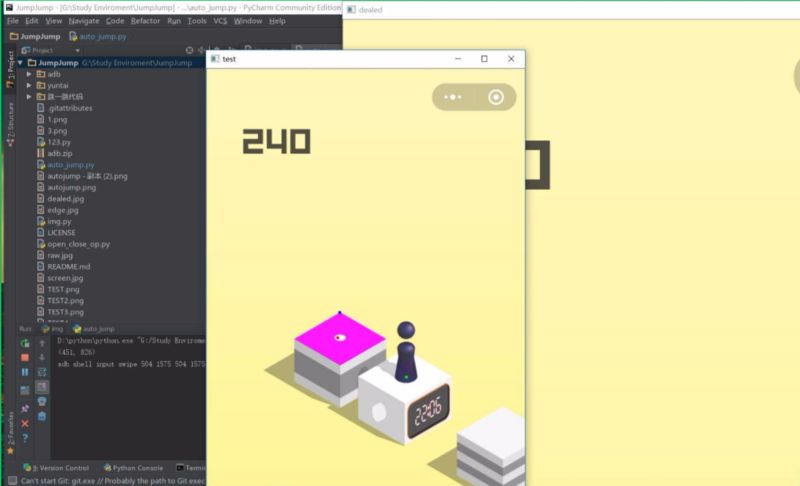Expand the third folder with Chinese name
The width and height of the screenshot is (800, 486).
point(29,96)
